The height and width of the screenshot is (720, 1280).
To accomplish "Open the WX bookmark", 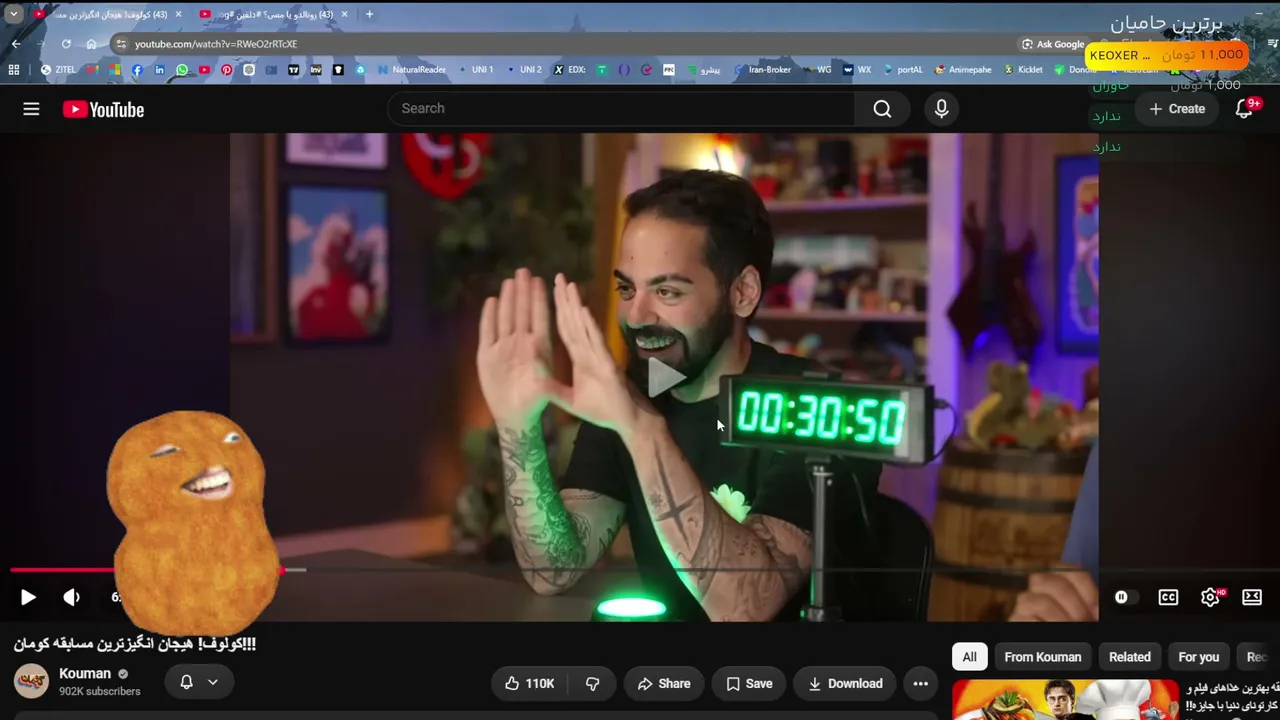I will [x=857, y=70].
